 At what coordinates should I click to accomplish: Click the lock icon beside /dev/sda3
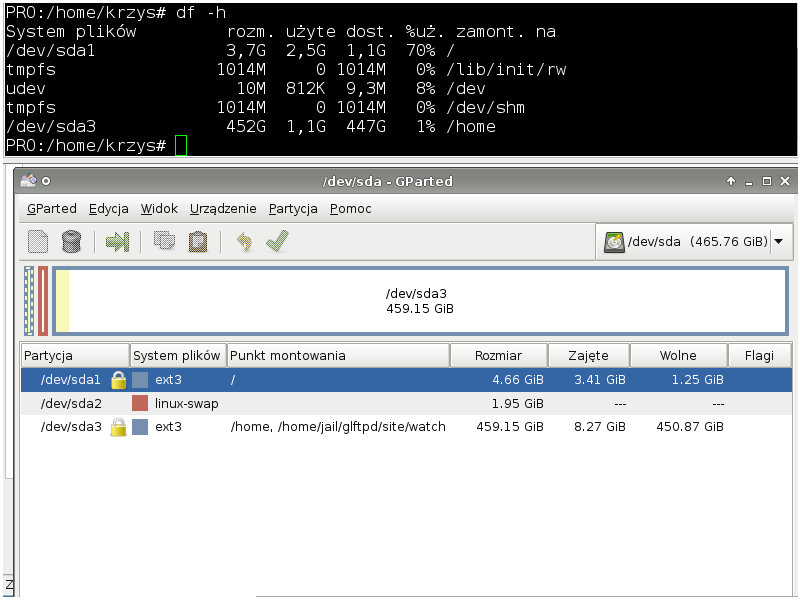118,427
